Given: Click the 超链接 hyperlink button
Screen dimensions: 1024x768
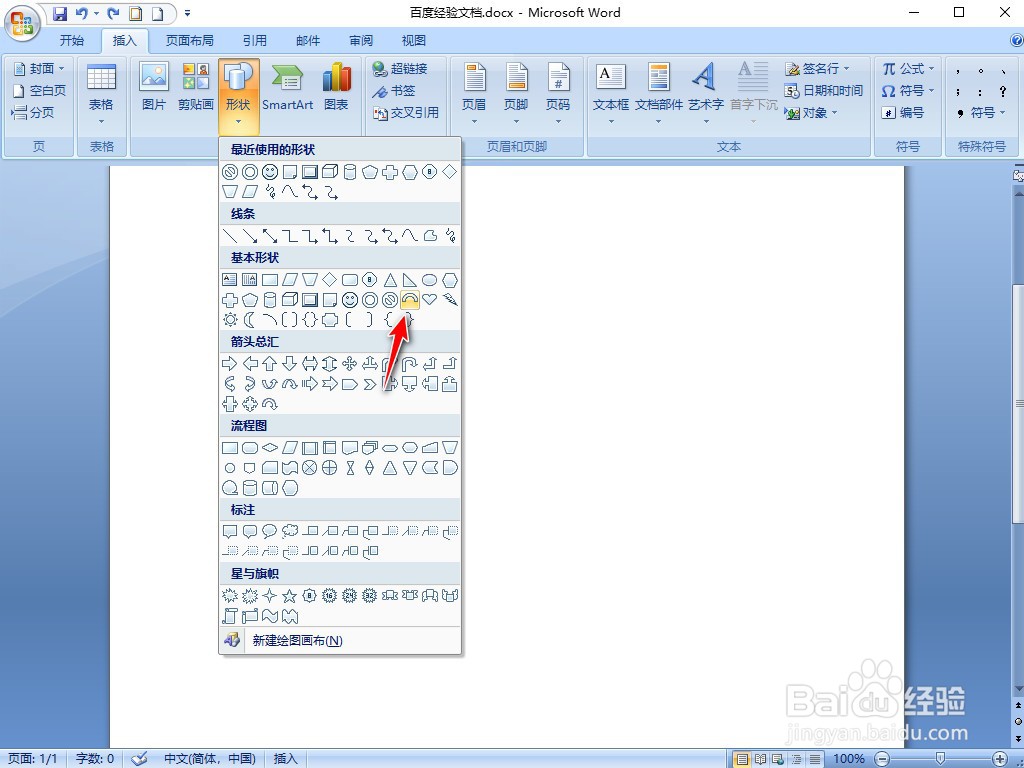Looking at the screenshot, I should point(400,69).
